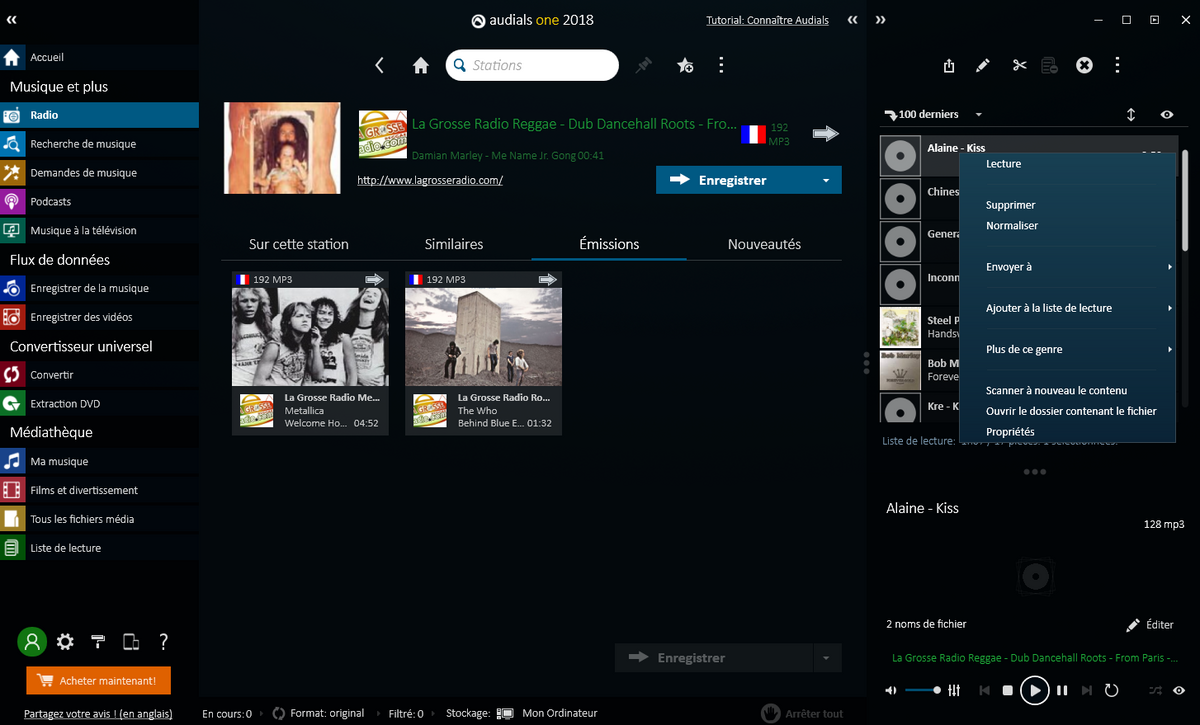1200x725 pixels.
Task: Click the Stations search field
Action: click(532, 65)
